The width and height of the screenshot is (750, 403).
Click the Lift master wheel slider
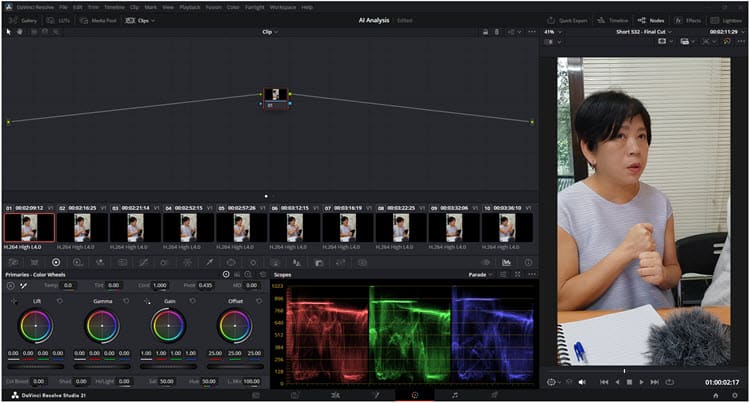click(35, 367)
